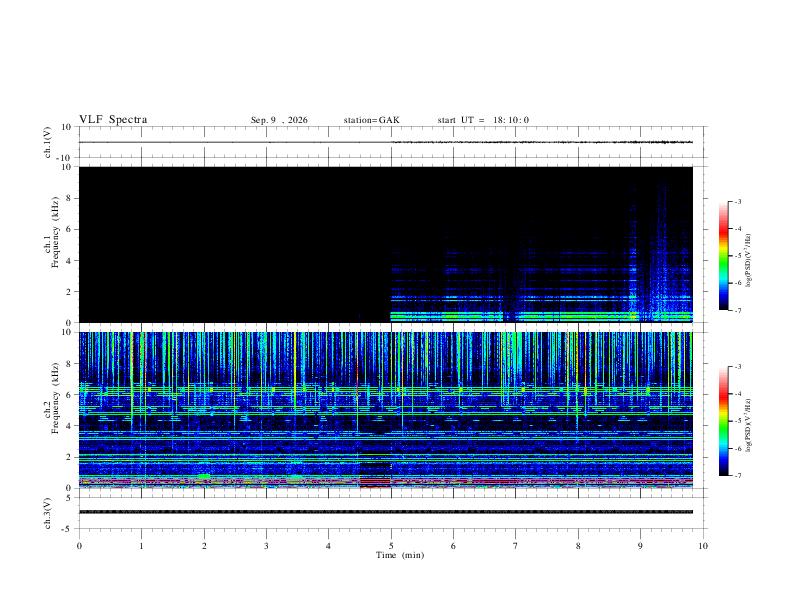This screenshot has height=612, width=792.
Task: Click the ch.1 spectrogram colorbar
Action: [x=723, y=256]
